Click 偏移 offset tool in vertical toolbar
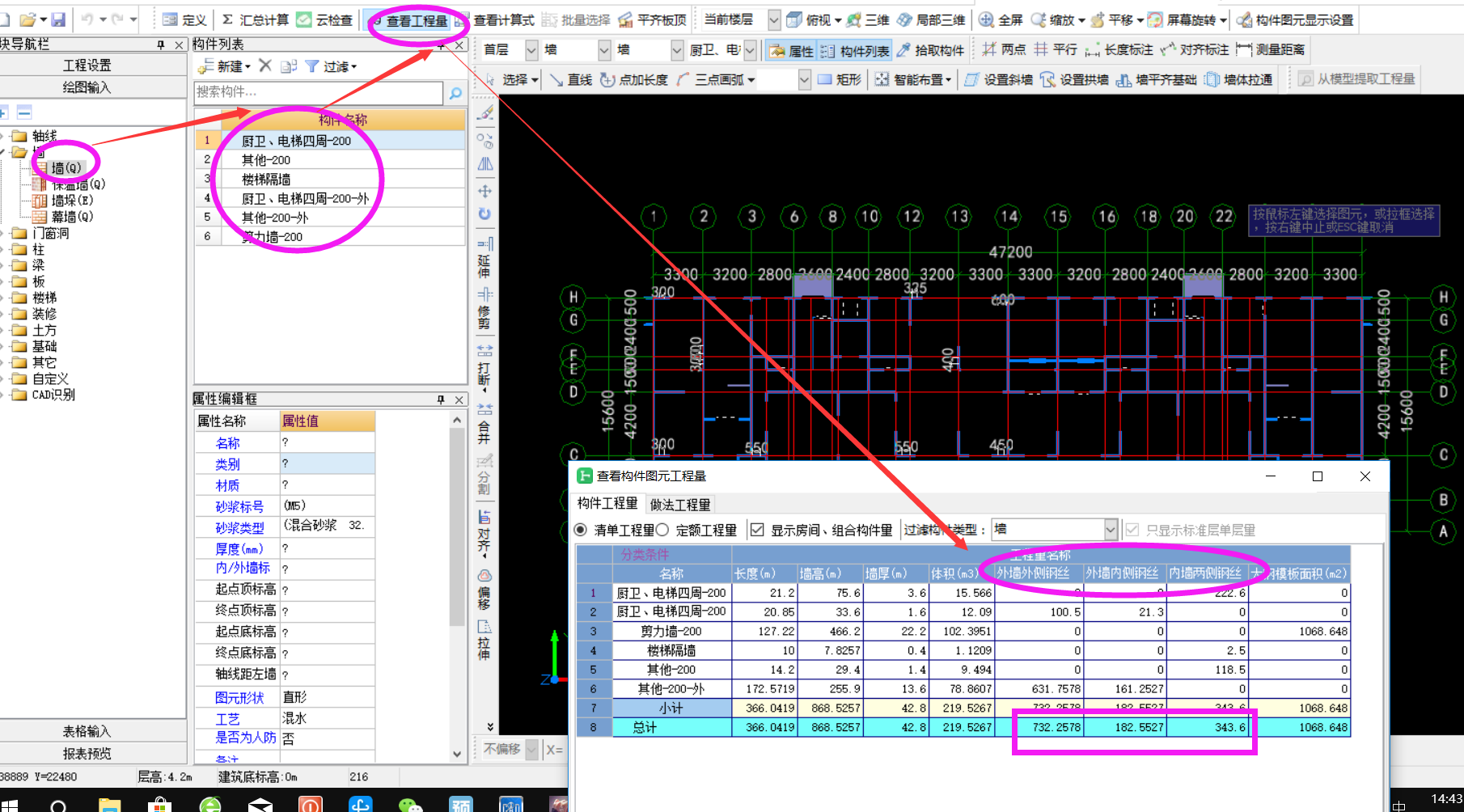The image size is (1464, 812). (484, 590)
